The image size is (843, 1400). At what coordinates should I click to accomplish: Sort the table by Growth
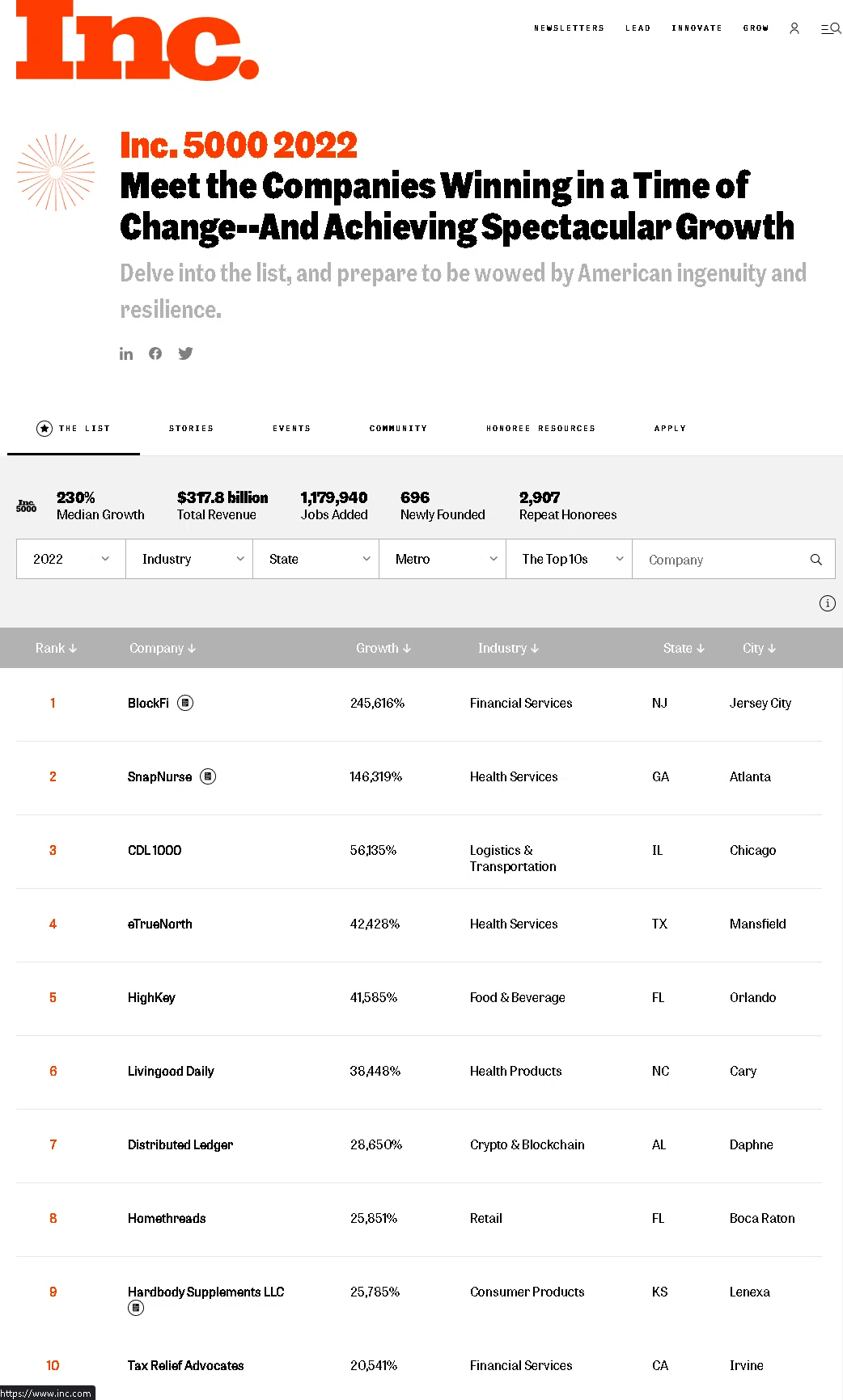(x=383, y=648)
